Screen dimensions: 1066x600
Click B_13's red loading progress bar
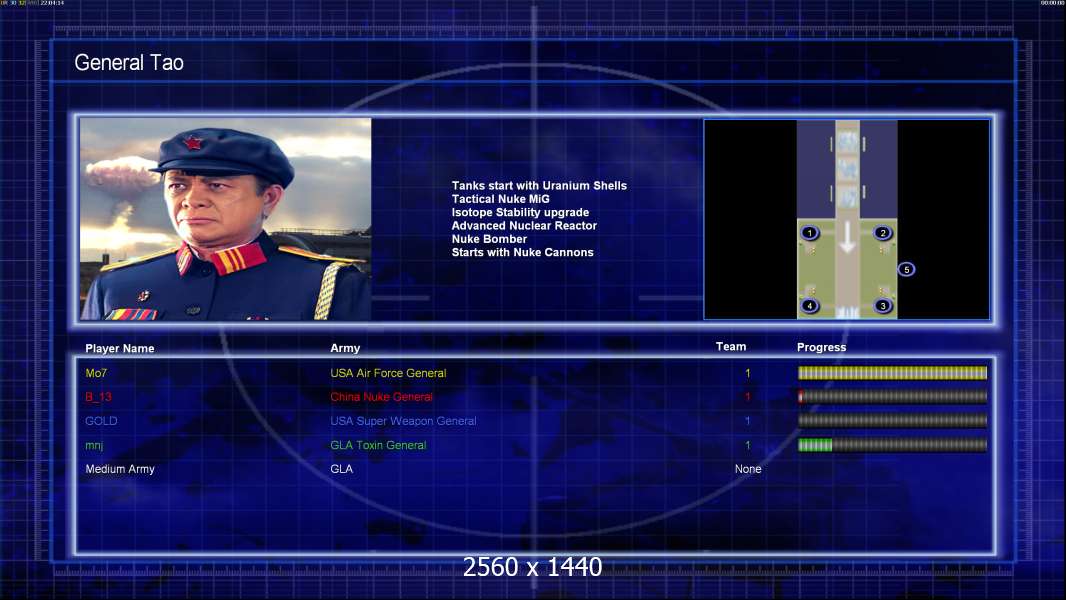tap(892, 396)
